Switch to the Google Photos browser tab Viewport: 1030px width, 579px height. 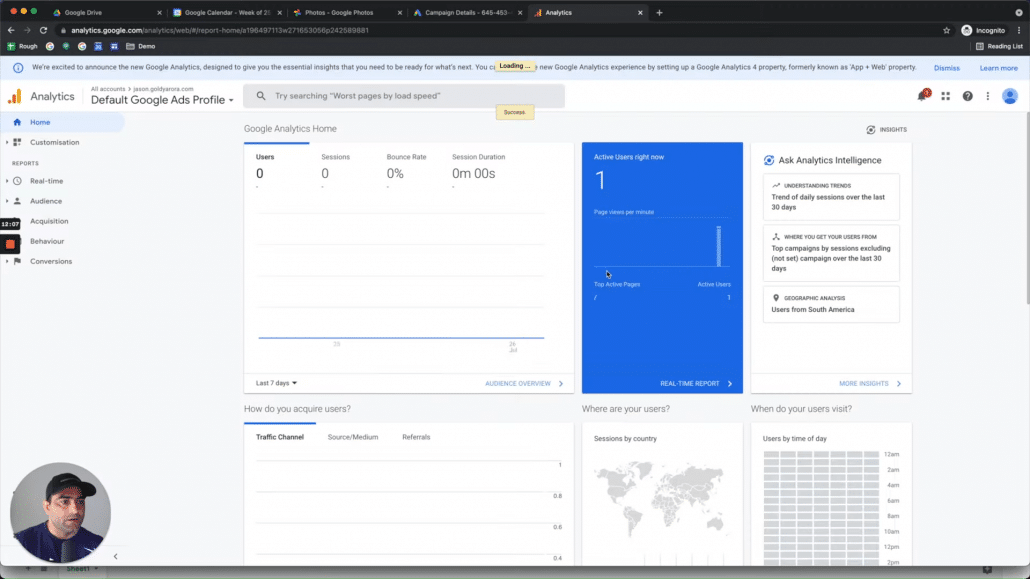point(346,12)
